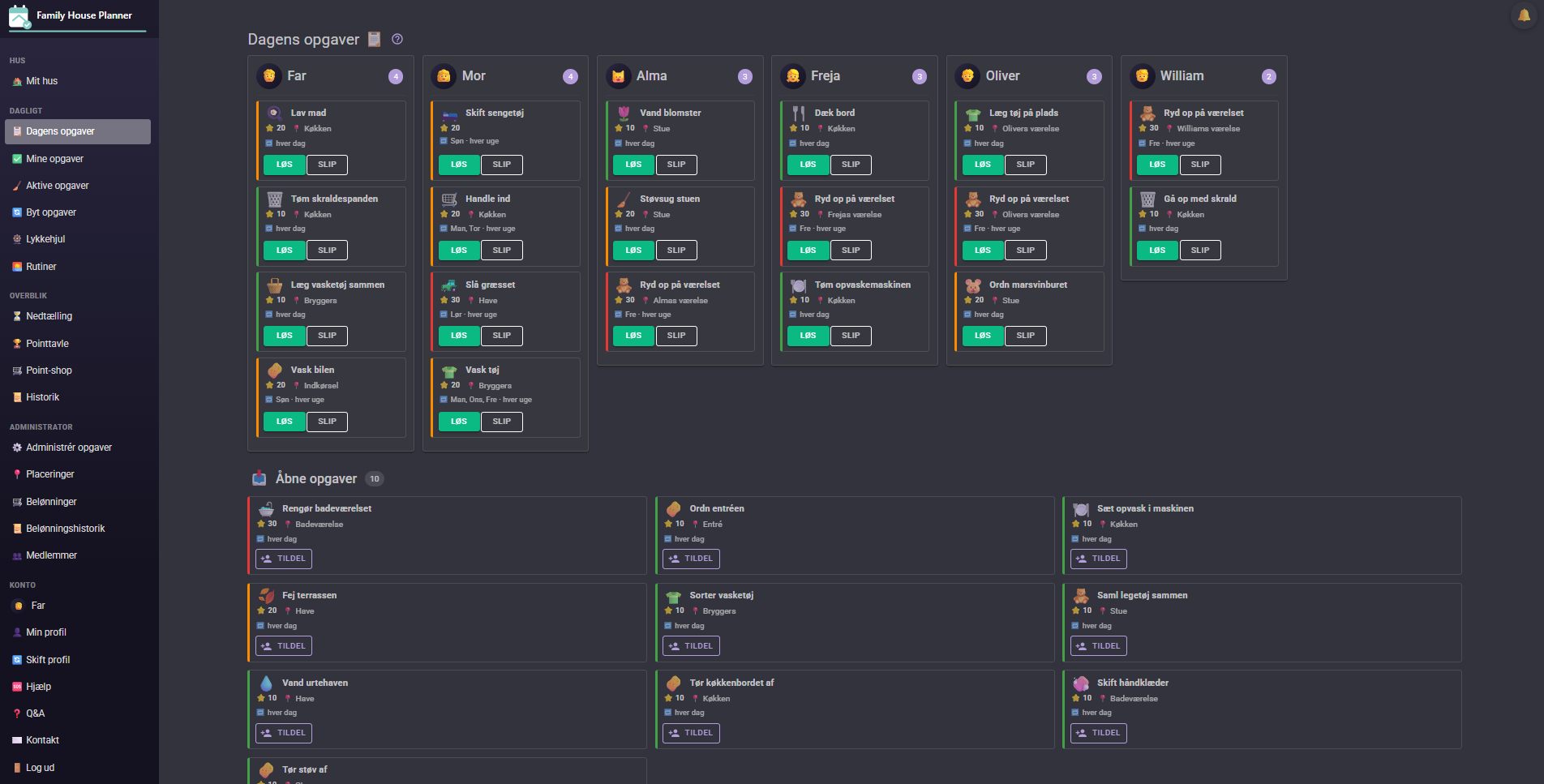Click TILDEL for Sæt opvask i maskinen

(x=1099, y=559)
